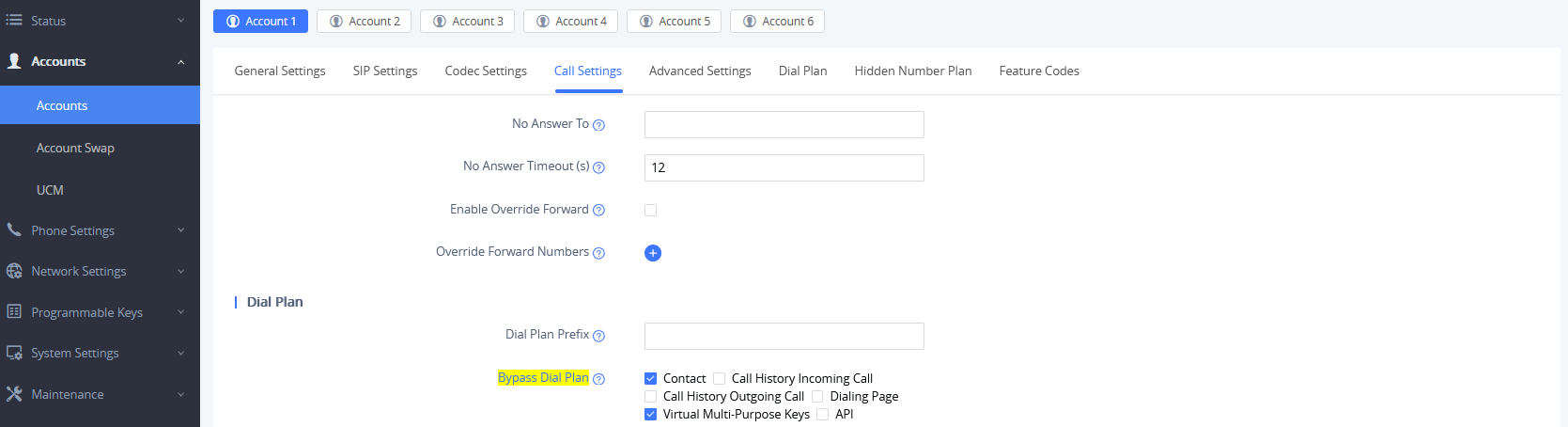Uncheck the Contact bypass checkbox
The width and height of the screenshot is (1568, 427).
click(650, 379)
